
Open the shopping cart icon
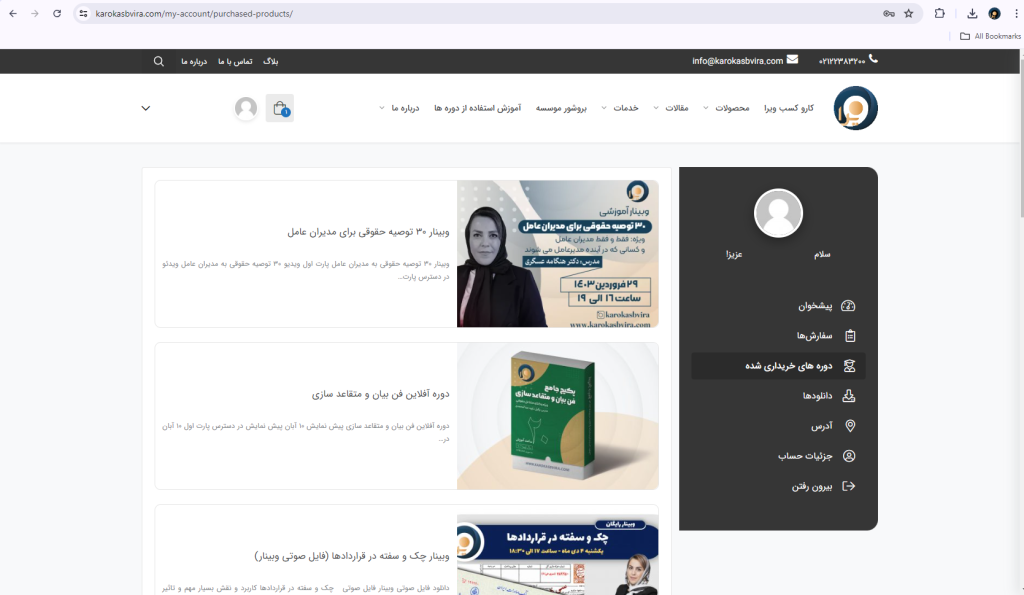pos(280,108)
